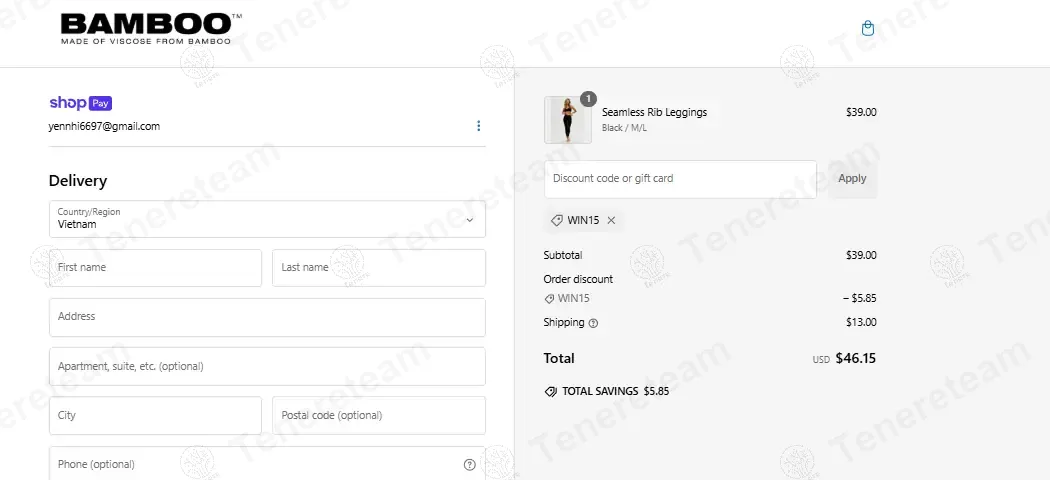The width and height of the screenshot is (1050, 480).
Task: Click the yennhi6697@gmail.com email text
Action: click(x=104, y=127)
